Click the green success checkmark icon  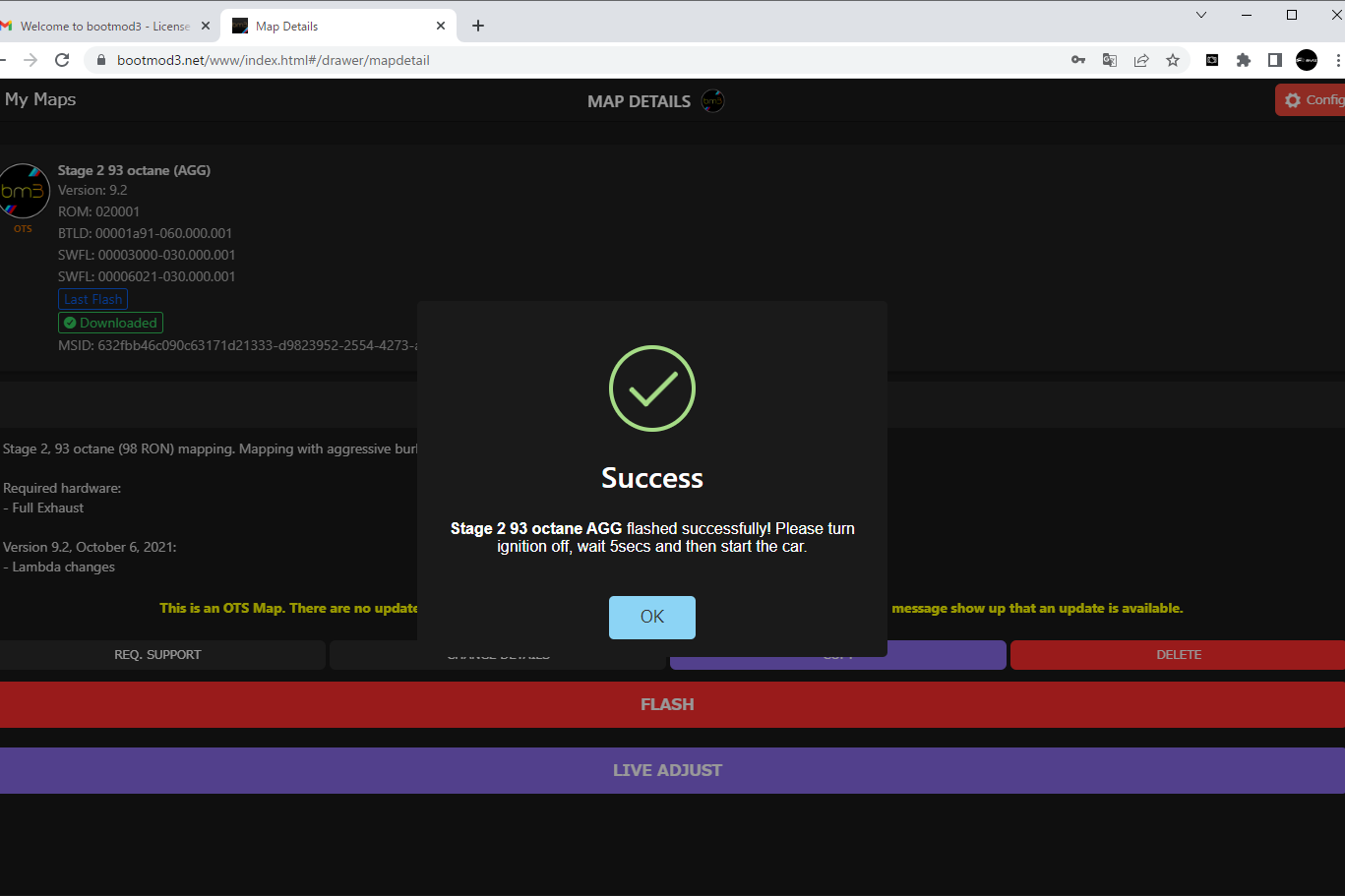[x=652, y=388]
